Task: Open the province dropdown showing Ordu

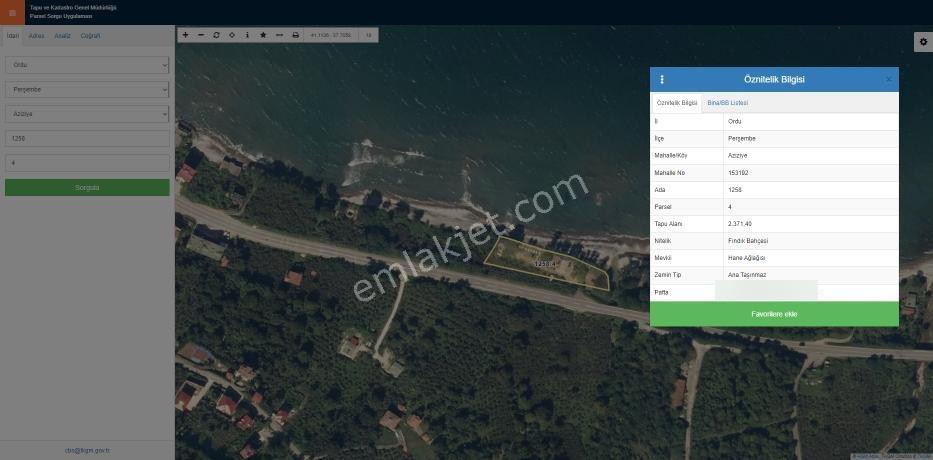Action: click(x=87, y=65)
